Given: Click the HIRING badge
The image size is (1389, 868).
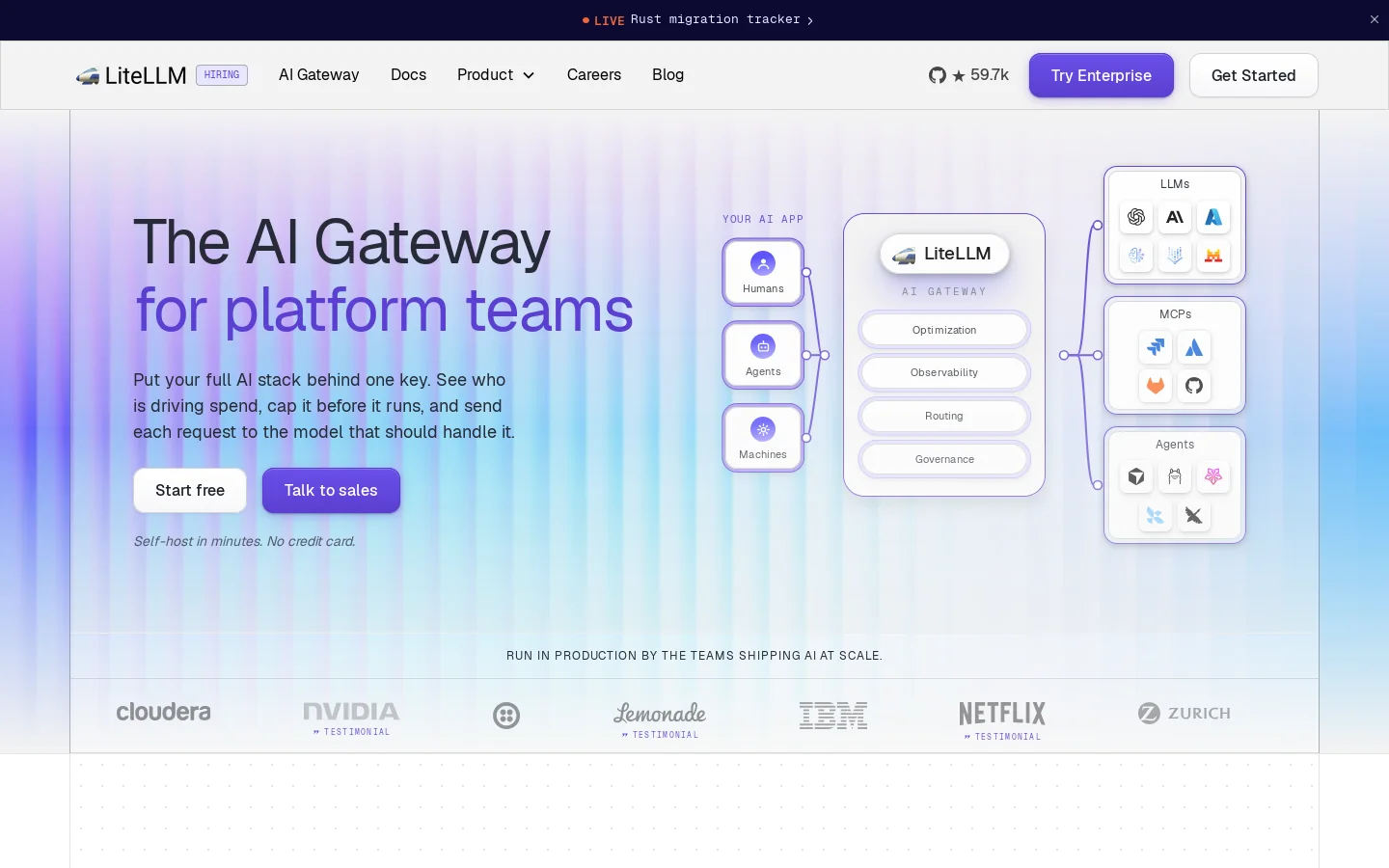Looking at the screenshot, I should (x=222, y=75).
